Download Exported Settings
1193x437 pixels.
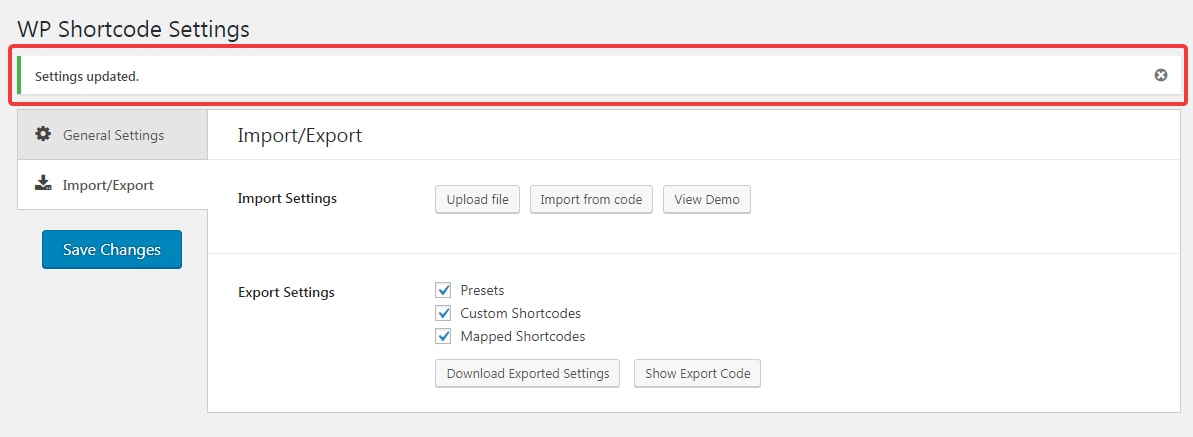[x=528, y=373]
